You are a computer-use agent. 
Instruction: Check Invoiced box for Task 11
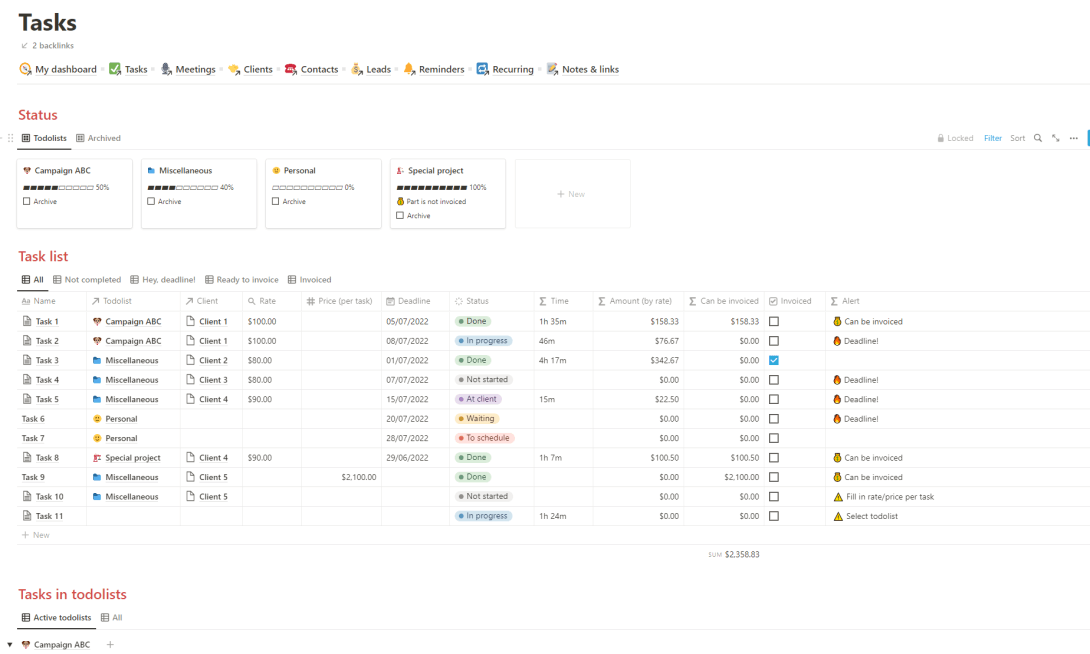pyautogui.click(x=774, y=516)
